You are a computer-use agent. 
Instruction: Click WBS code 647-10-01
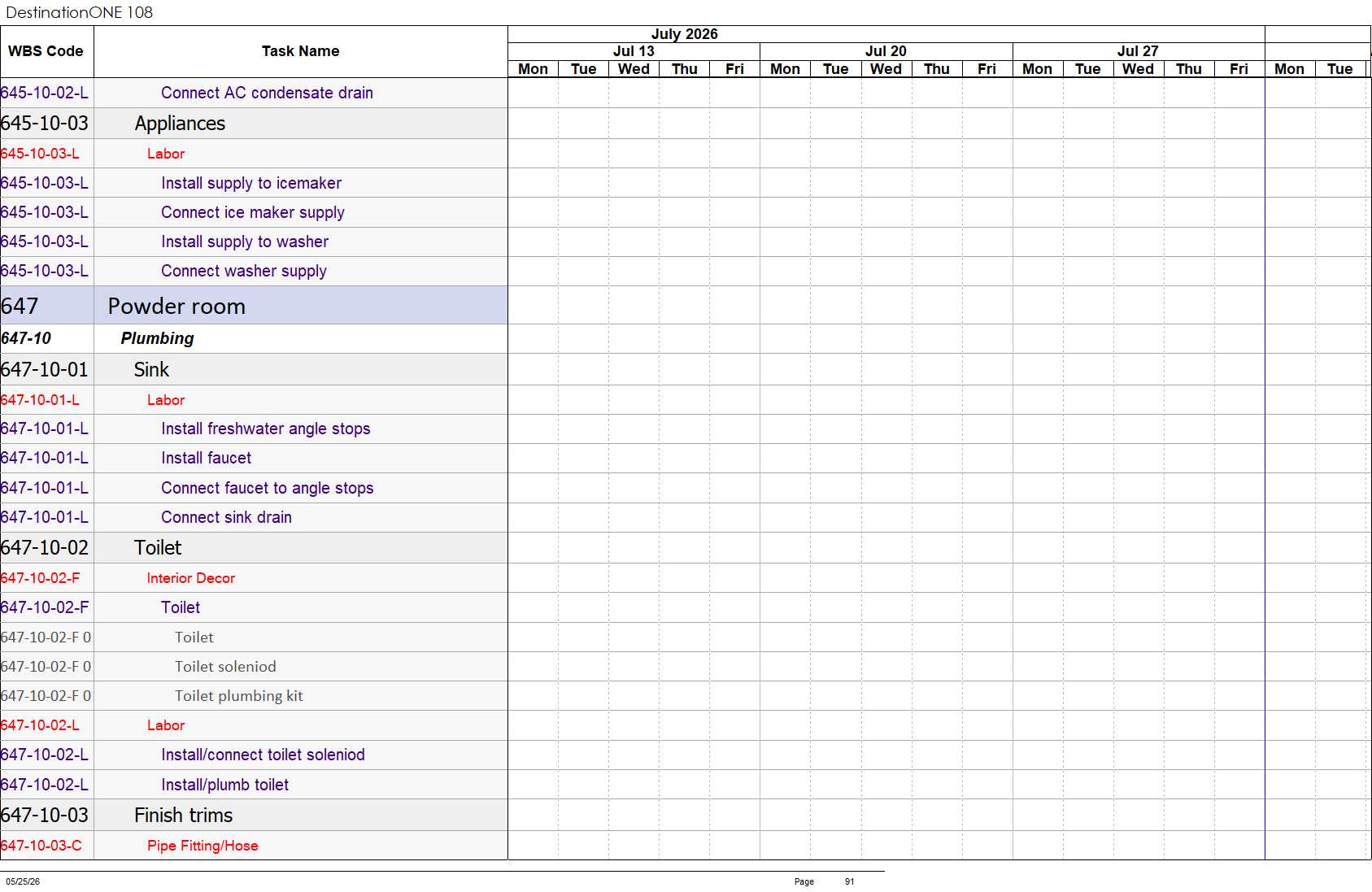(45, 370)
